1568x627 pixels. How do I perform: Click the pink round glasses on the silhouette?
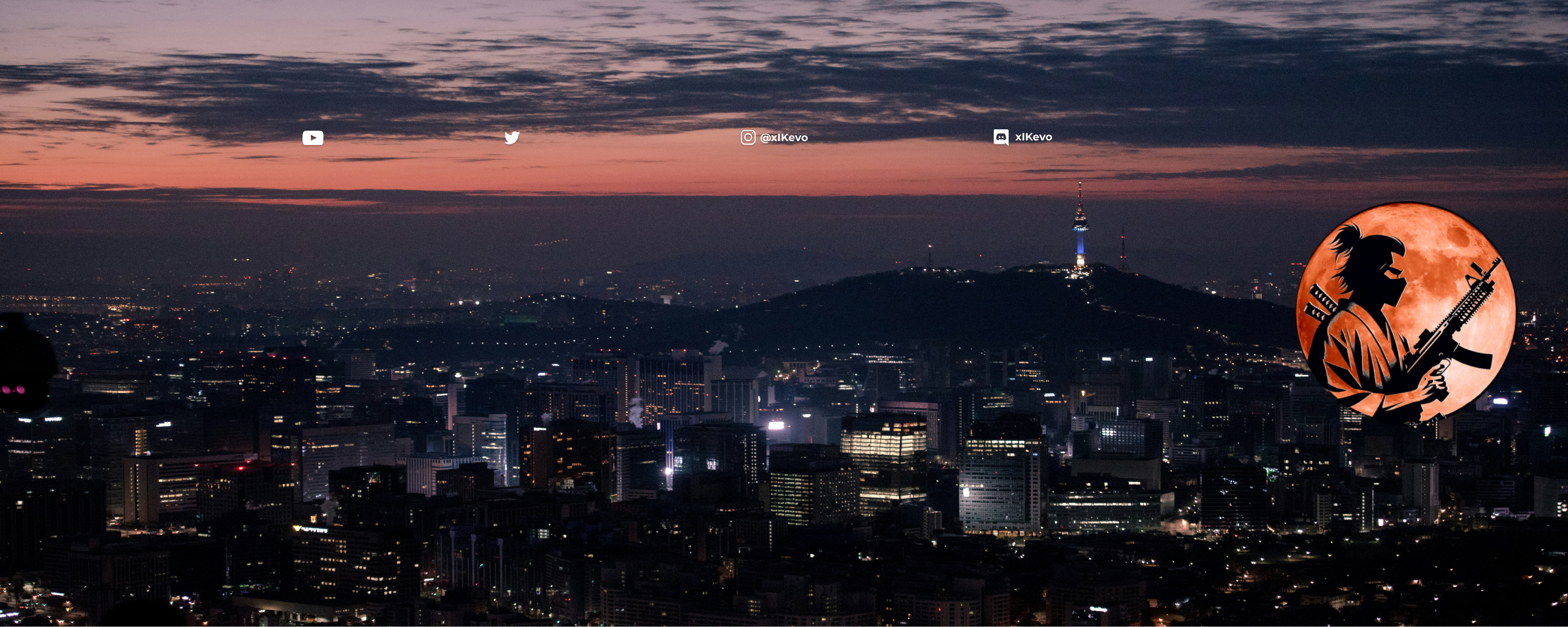(x=13, y=390)
